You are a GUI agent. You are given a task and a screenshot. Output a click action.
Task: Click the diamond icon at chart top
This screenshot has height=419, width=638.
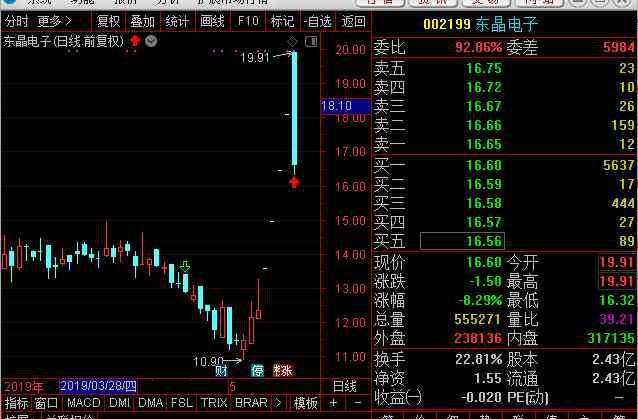293,41
